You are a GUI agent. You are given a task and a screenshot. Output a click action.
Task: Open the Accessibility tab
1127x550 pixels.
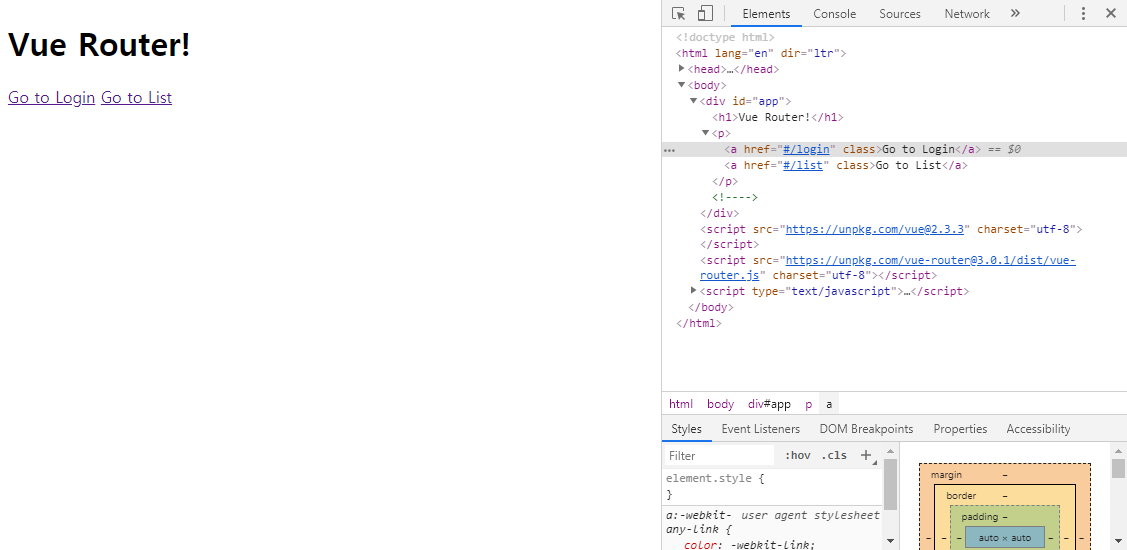[x=1038, y=428]
